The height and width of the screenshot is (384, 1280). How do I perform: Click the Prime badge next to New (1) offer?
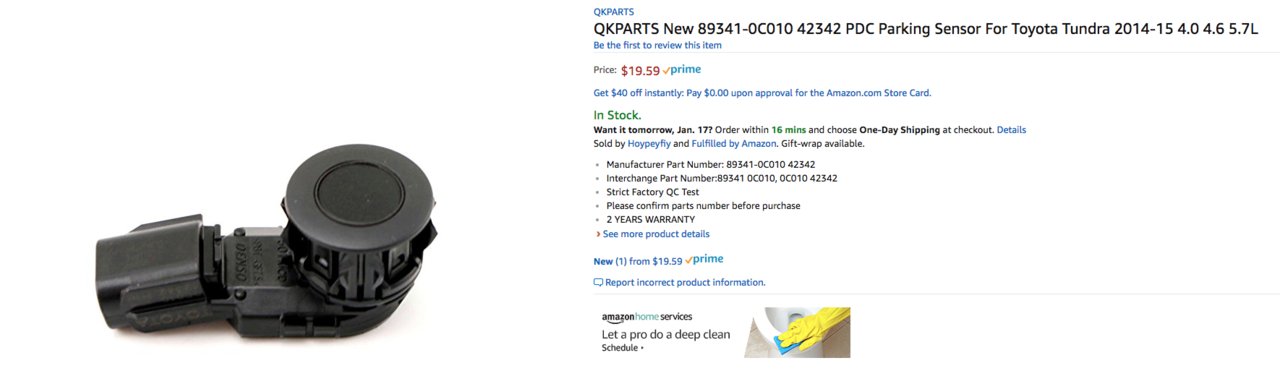click(704, 260)
